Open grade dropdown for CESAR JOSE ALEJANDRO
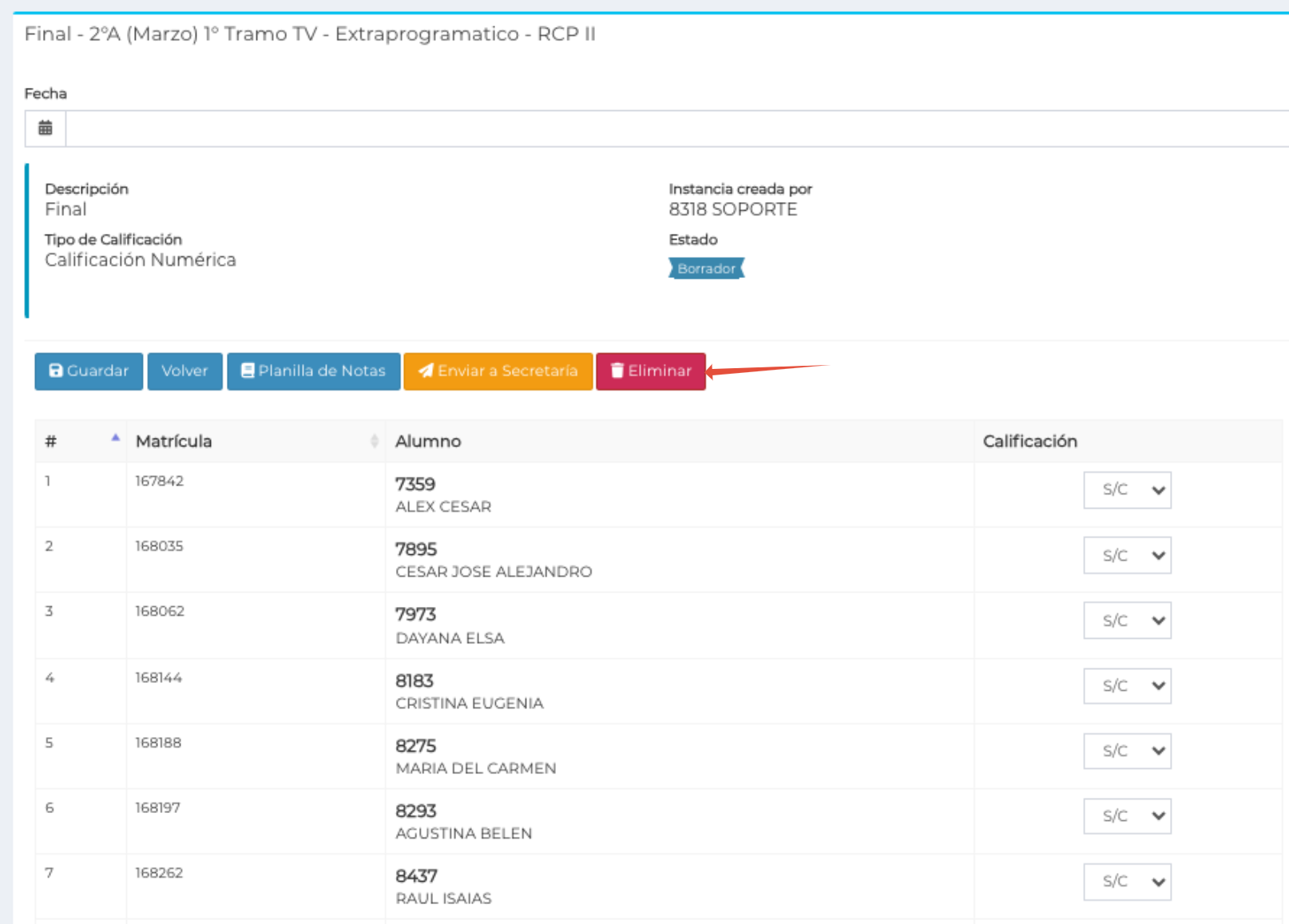This screenshot has height=924, width=1289. (x=1127, y=556)
